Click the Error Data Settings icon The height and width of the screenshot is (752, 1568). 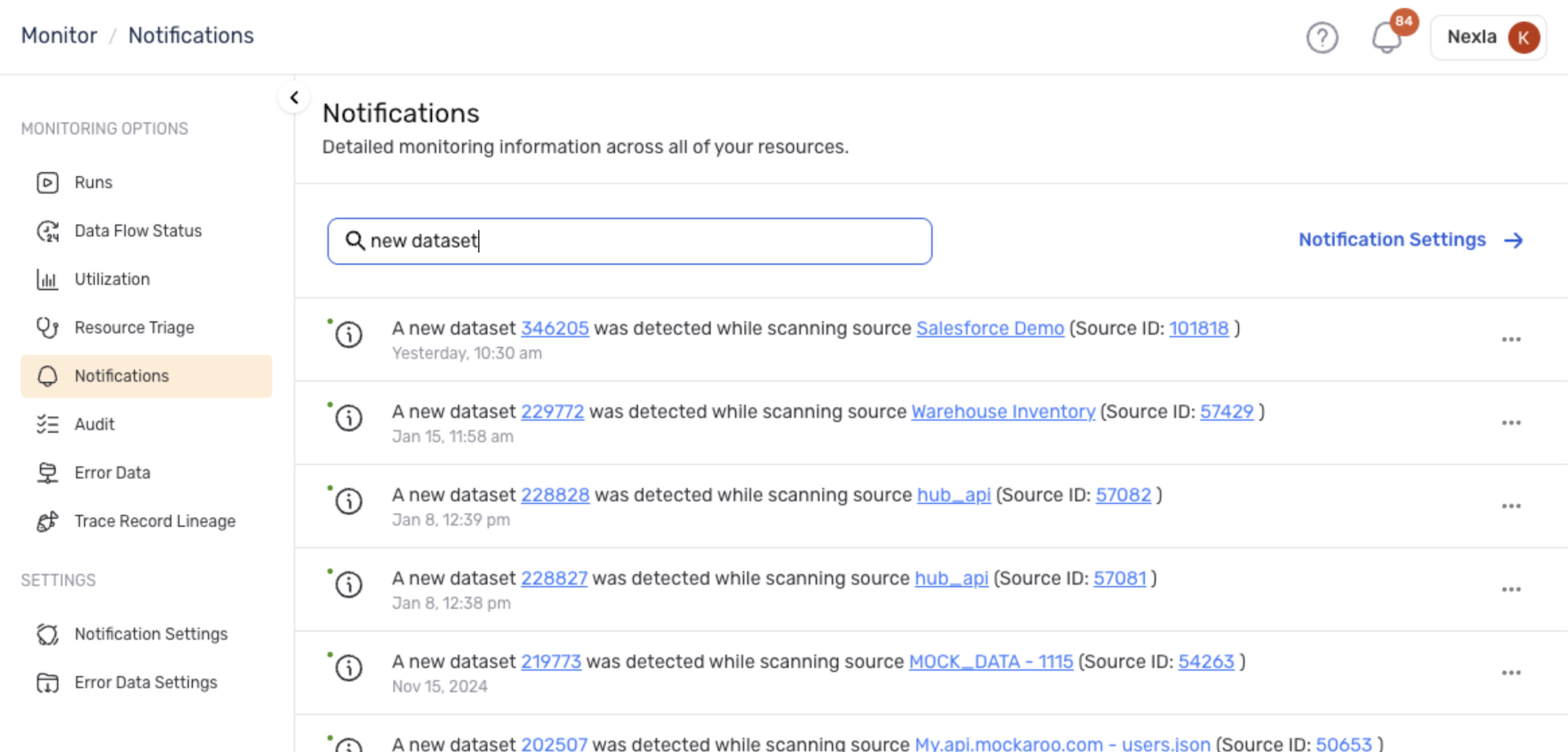pyautogui.click(x=47, y=683)
